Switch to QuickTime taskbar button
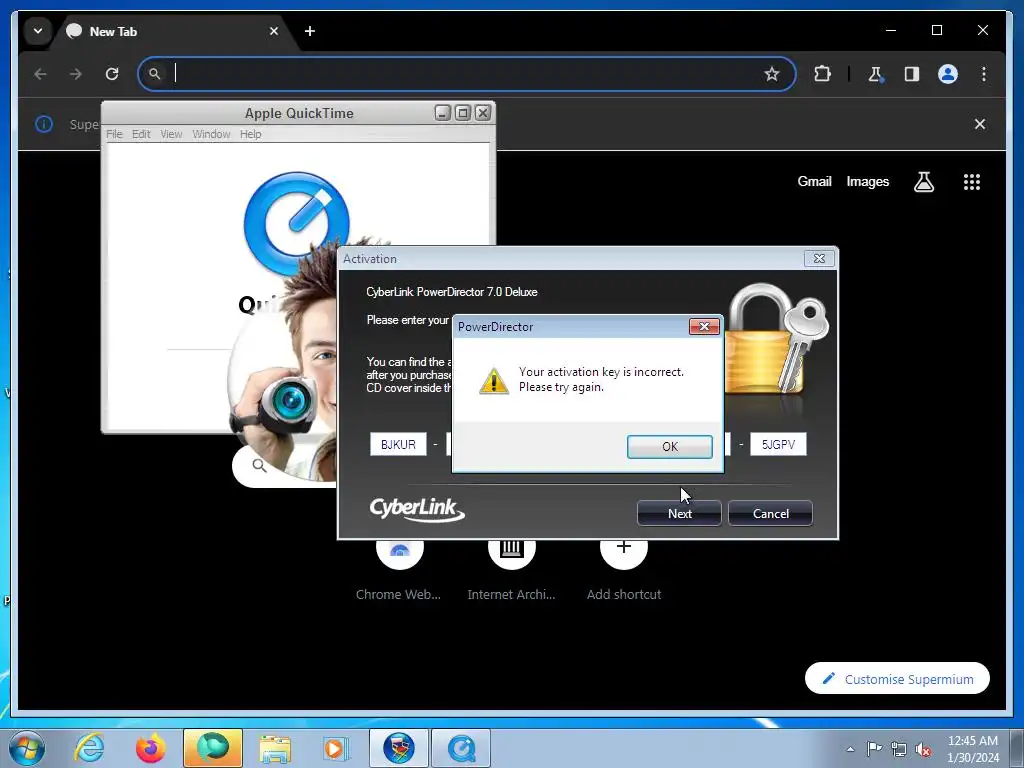Image resolution: width=1024 pixels, height=768 pixels. [461, 748]
